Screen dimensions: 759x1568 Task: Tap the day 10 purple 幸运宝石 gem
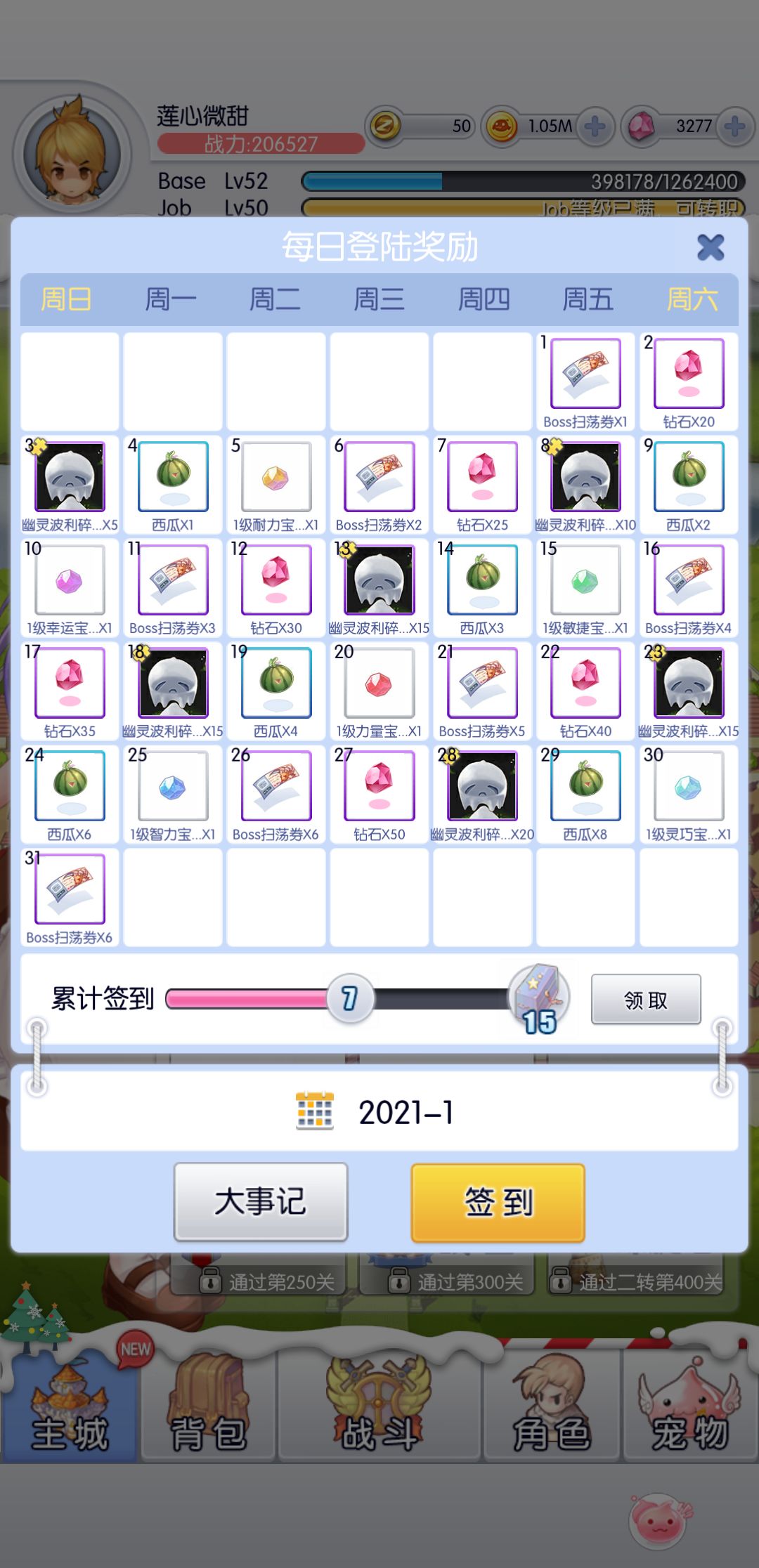tap(70, 580)
